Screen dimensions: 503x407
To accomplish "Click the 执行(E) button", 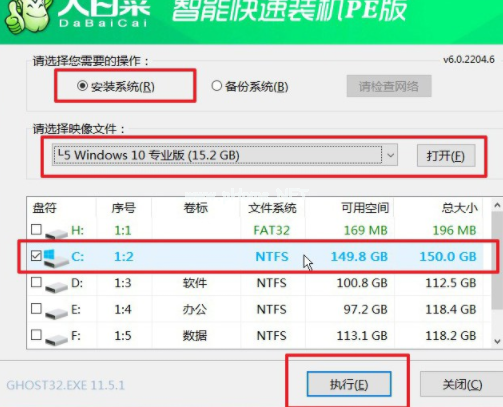I will 349,384.
